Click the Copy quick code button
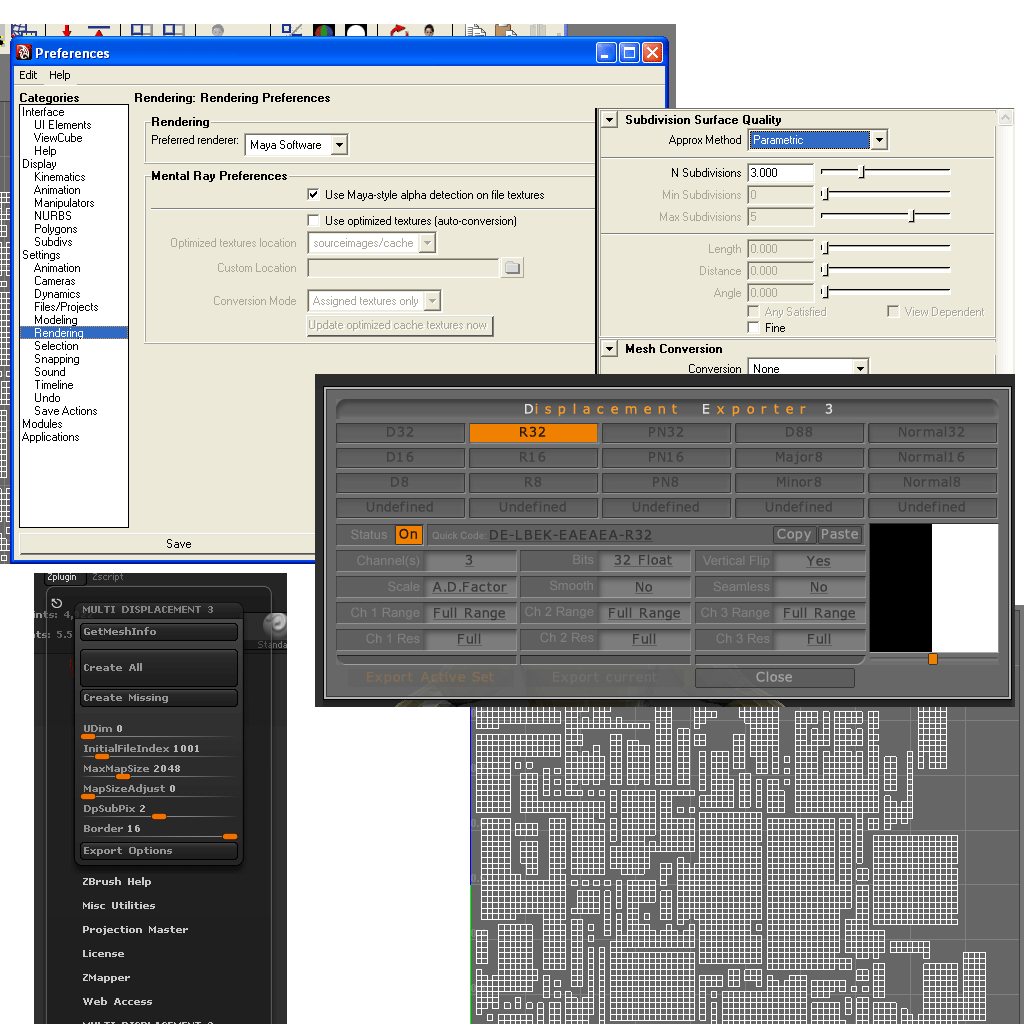The width and height of the screenshot is (1024, 1024). 793,534
